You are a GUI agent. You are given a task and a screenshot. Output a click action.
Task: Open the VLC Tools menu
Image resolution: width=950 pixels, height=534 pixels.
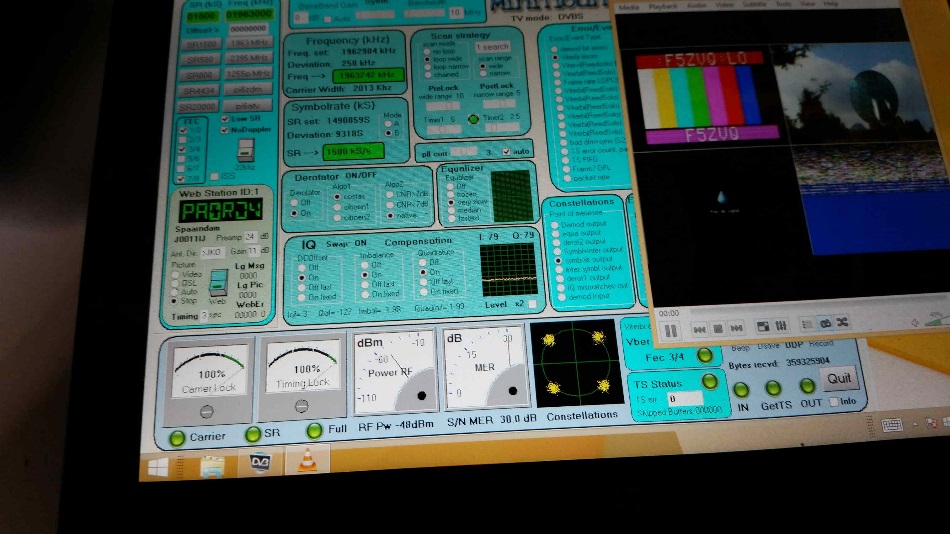783,4
